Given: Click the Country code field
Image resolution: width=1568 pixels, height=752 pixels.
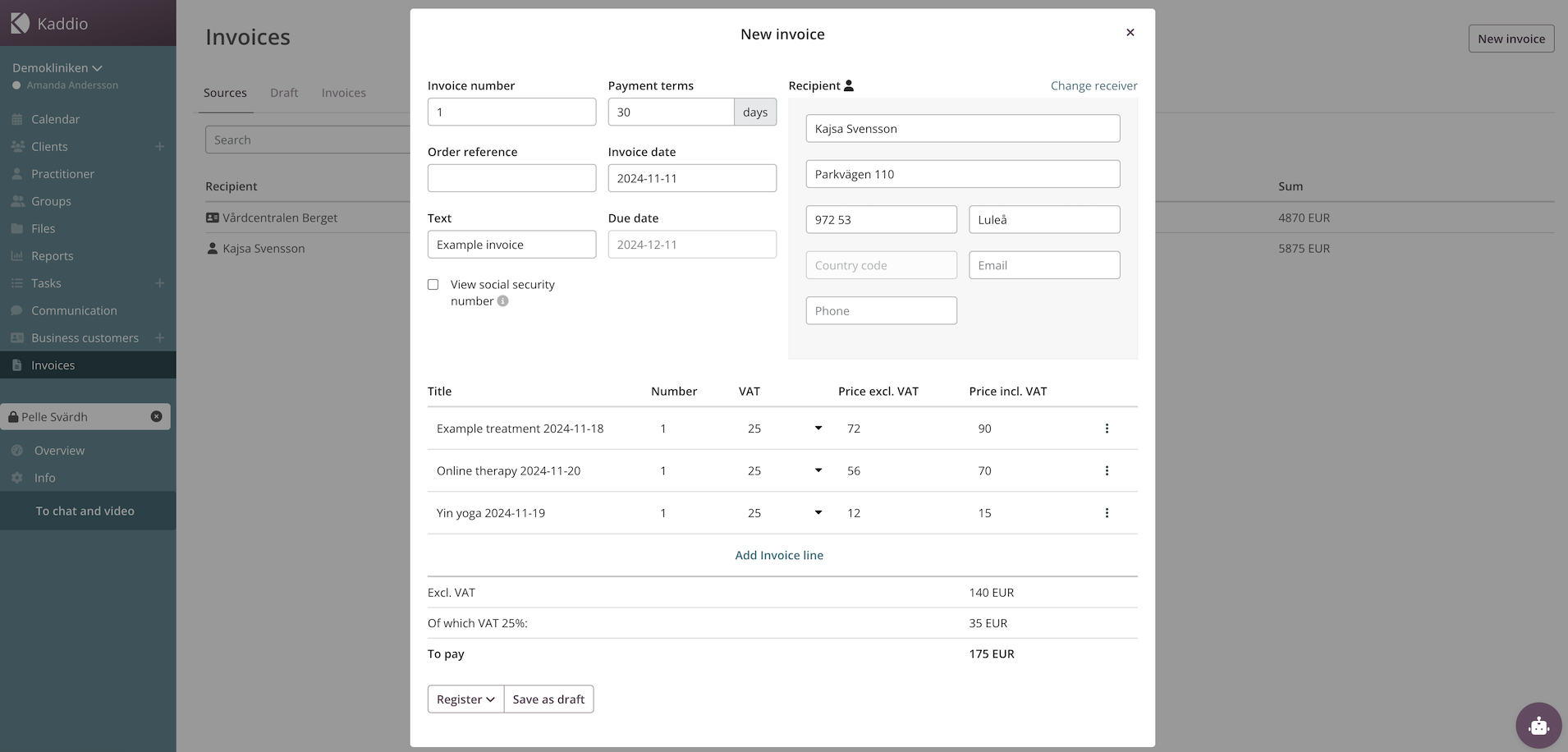Looking at the screenshot, I should click(882, 265).
